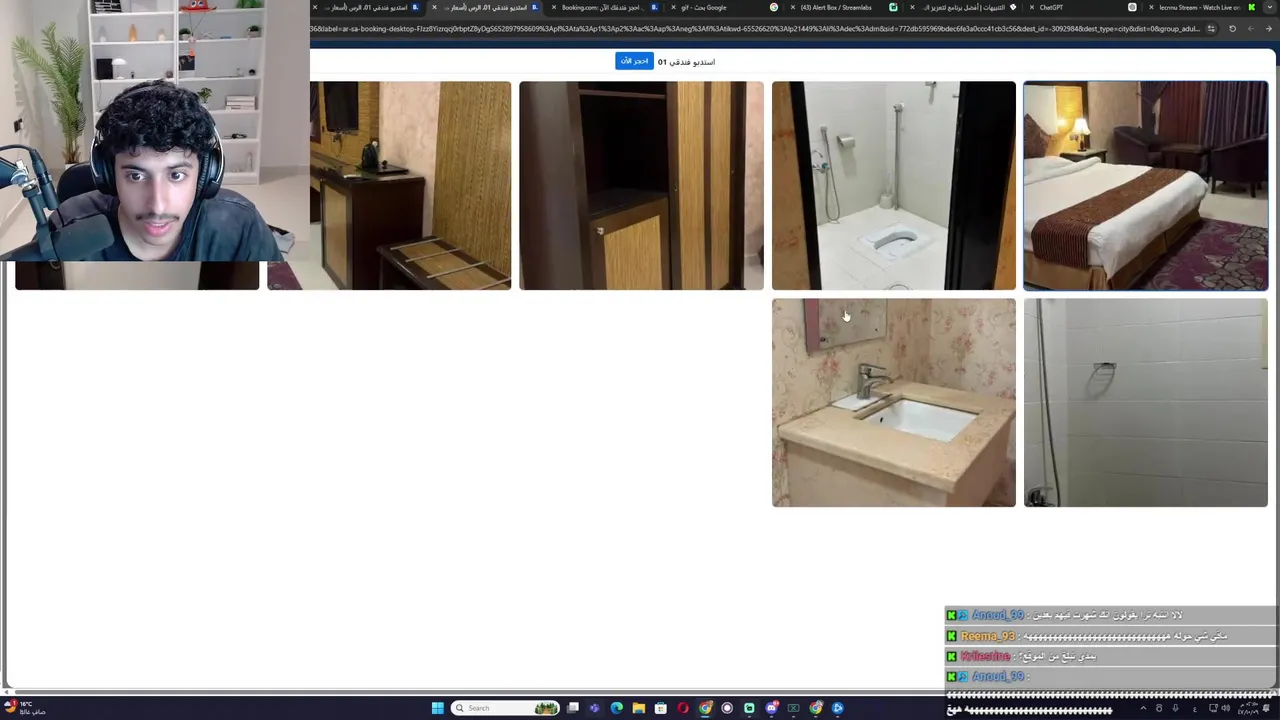
Task: Click the site settings icon in address bar
Action: click(1211, 29)
